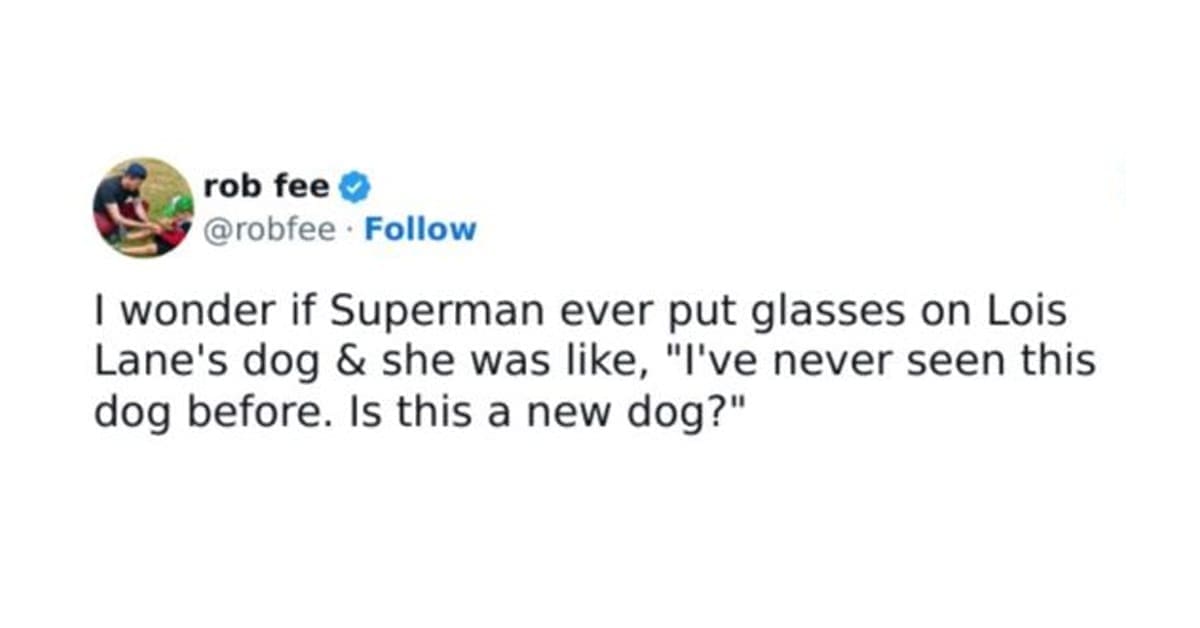The image size is (1200, 628).
Task: Click the Twitter verification badge beside the name
Action: click(x=352, y=185)
